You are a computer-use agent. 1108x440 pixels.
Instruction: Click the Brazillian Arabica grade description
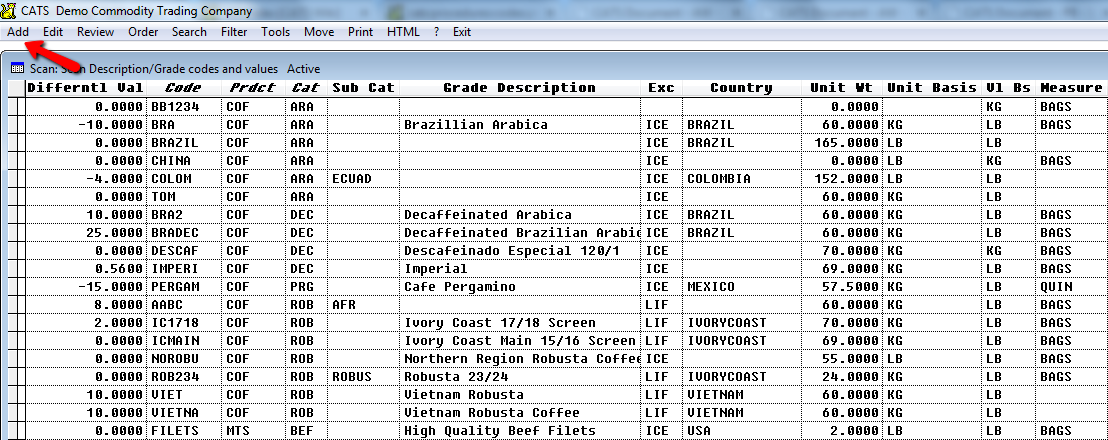[476, 125]
